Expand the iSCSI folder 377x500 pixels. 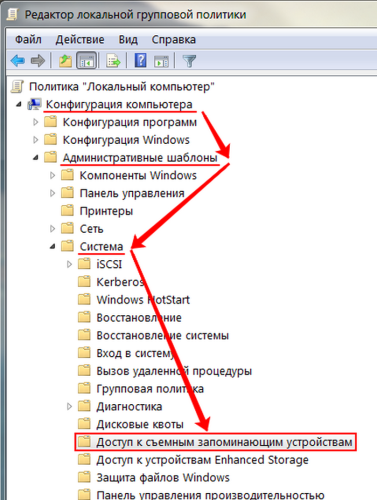coord(69,264)
